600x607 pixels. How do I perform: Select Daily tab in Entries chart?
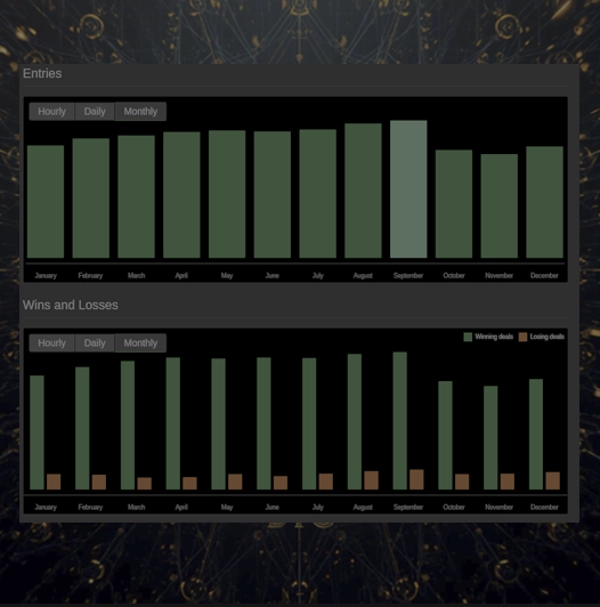point(94,111)
